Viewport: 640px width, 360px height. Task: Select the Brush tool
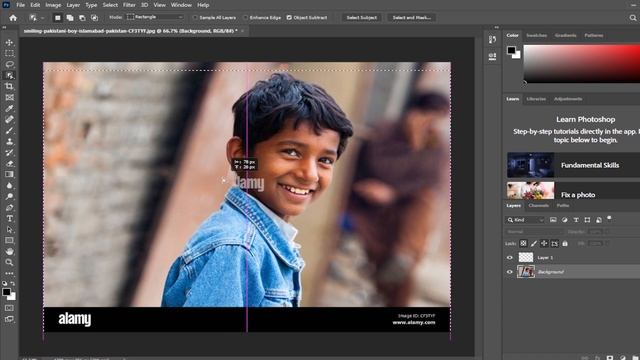point(9,131)
